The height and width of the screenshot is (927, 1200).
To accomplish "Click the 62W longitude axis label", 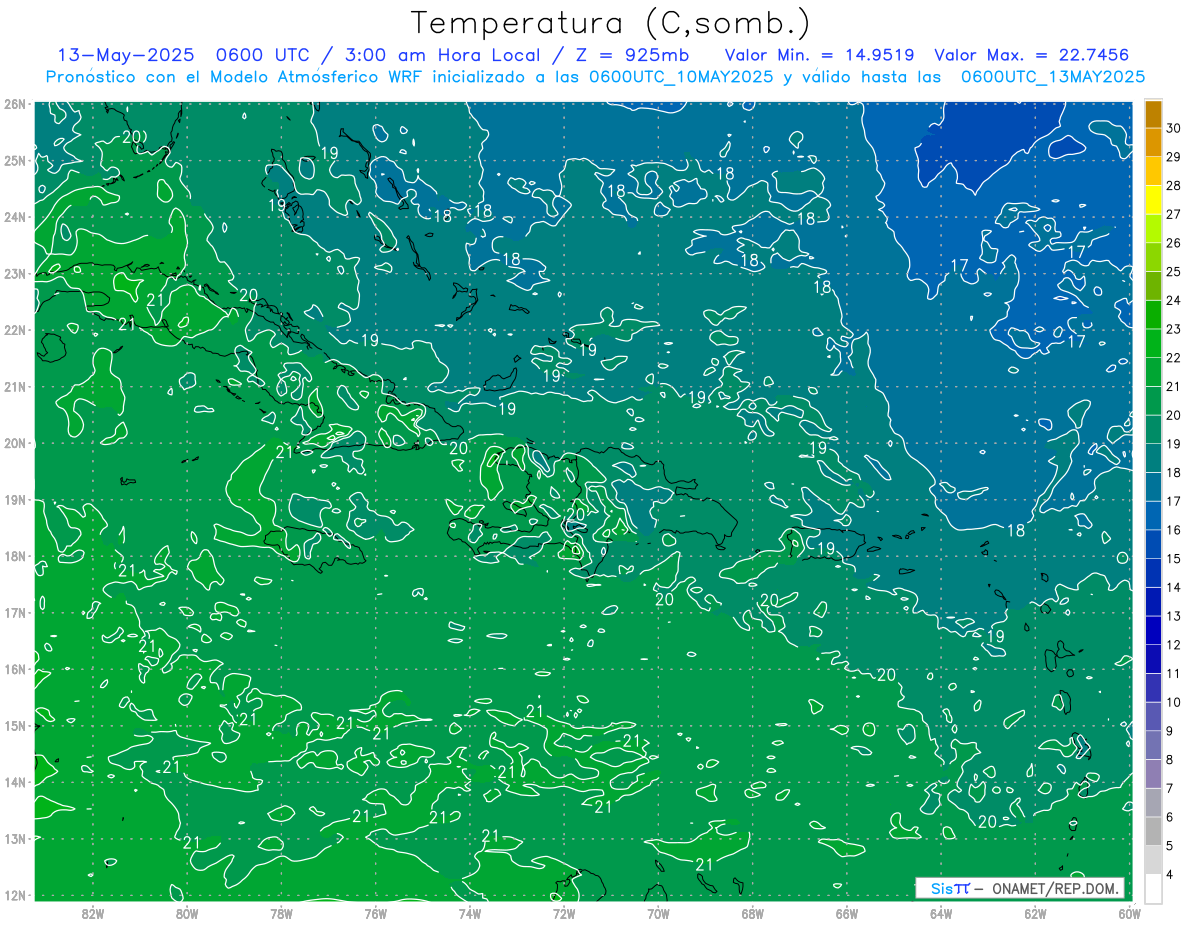I will coord(1035,913).
